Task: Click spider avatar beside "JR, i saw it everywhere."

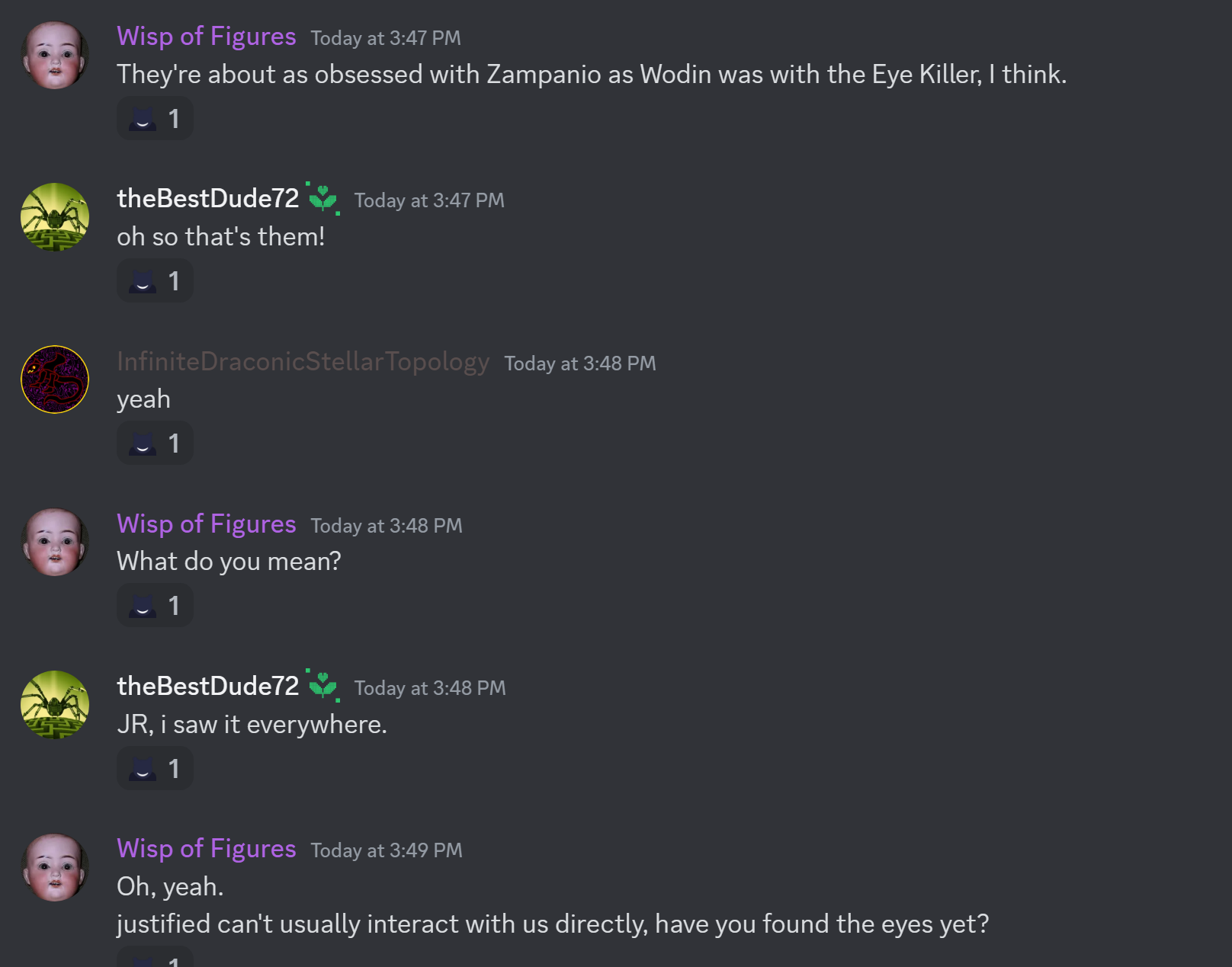Action: click(x=55, y=705)
